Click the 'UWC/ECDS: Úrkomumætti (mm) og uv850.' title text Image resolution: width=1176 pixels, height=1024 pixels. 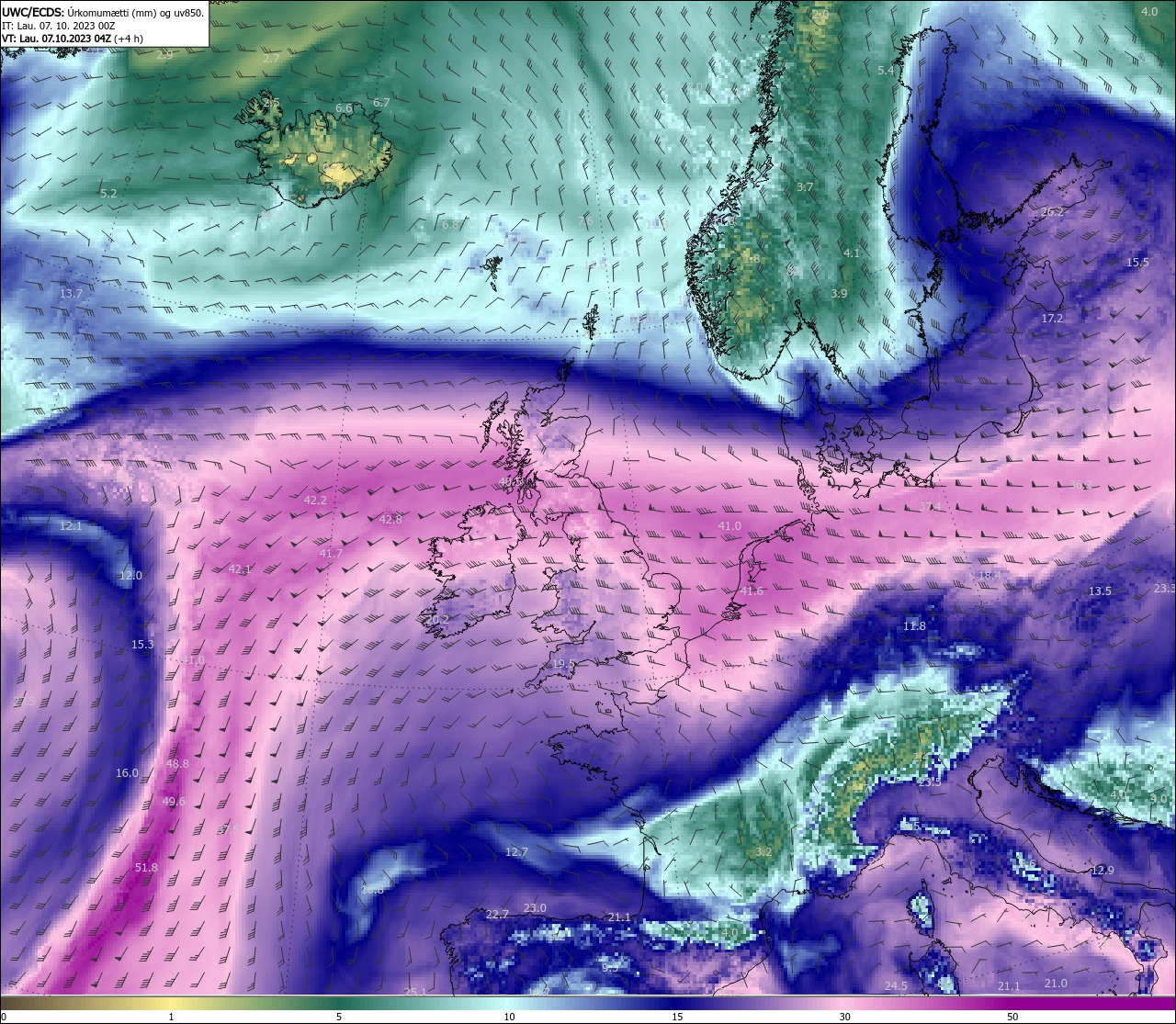tap(103, 12)
